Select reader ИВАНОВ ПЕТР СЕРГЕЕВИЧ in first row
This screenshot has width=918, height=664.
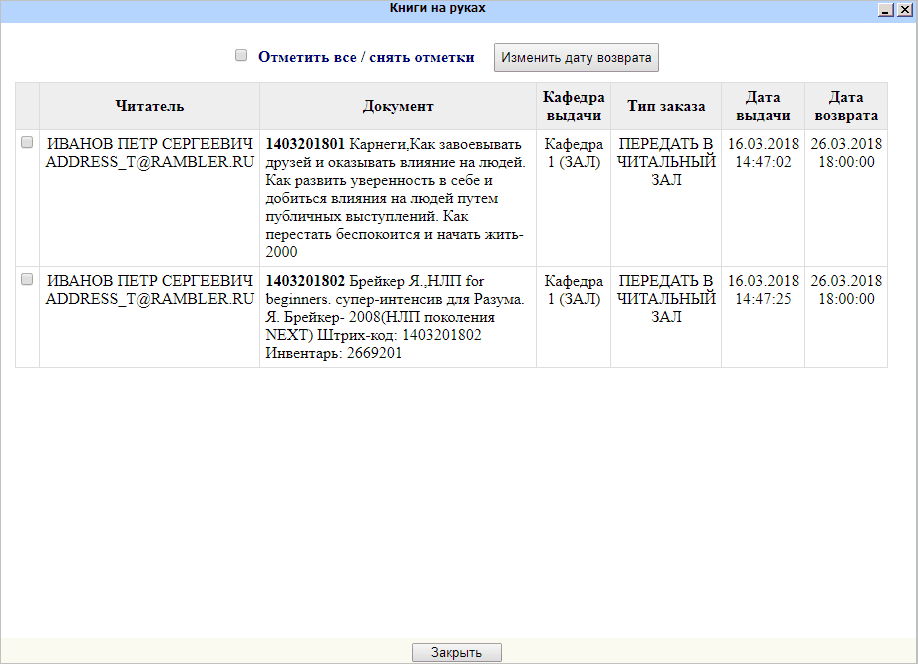(148, 152)
